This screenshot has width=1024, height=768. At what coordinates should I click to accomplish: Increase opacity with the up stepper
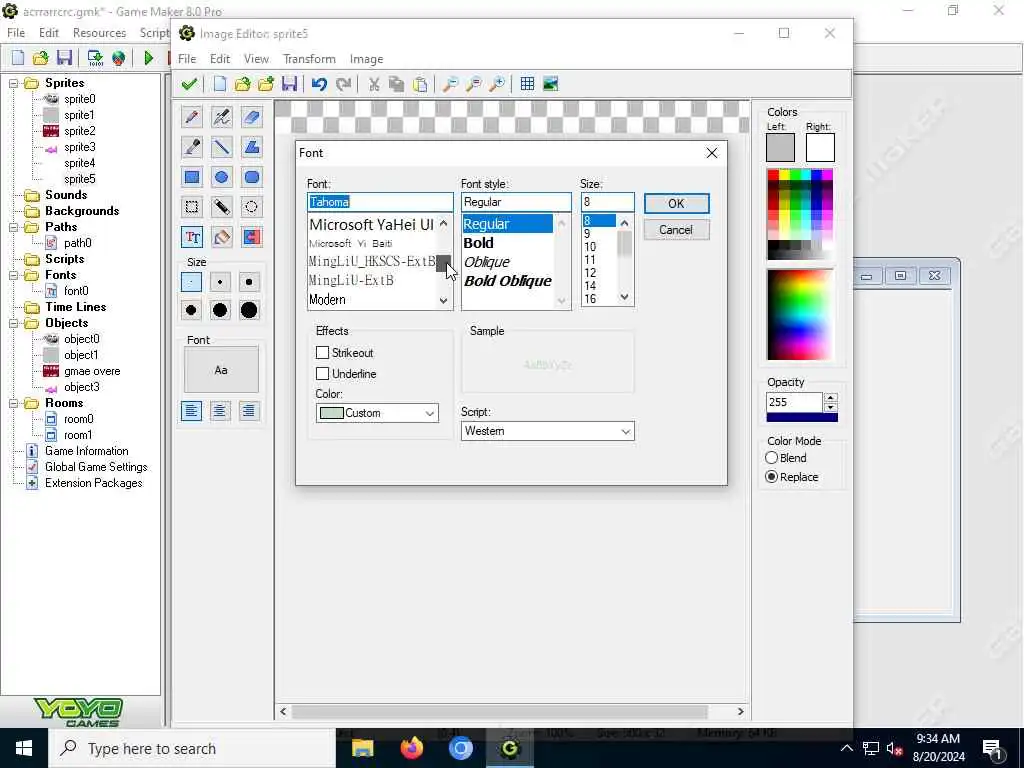tap(830, 397)
